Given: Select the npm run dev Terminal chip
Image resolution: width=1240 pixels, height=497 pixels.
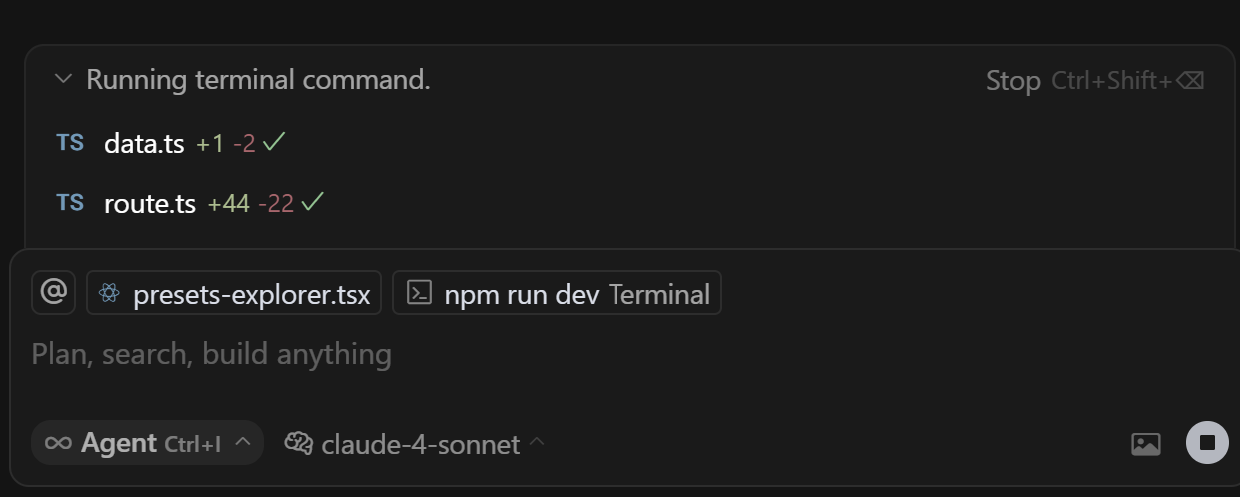Looking at the screenshot, I should tap(557, 294).
